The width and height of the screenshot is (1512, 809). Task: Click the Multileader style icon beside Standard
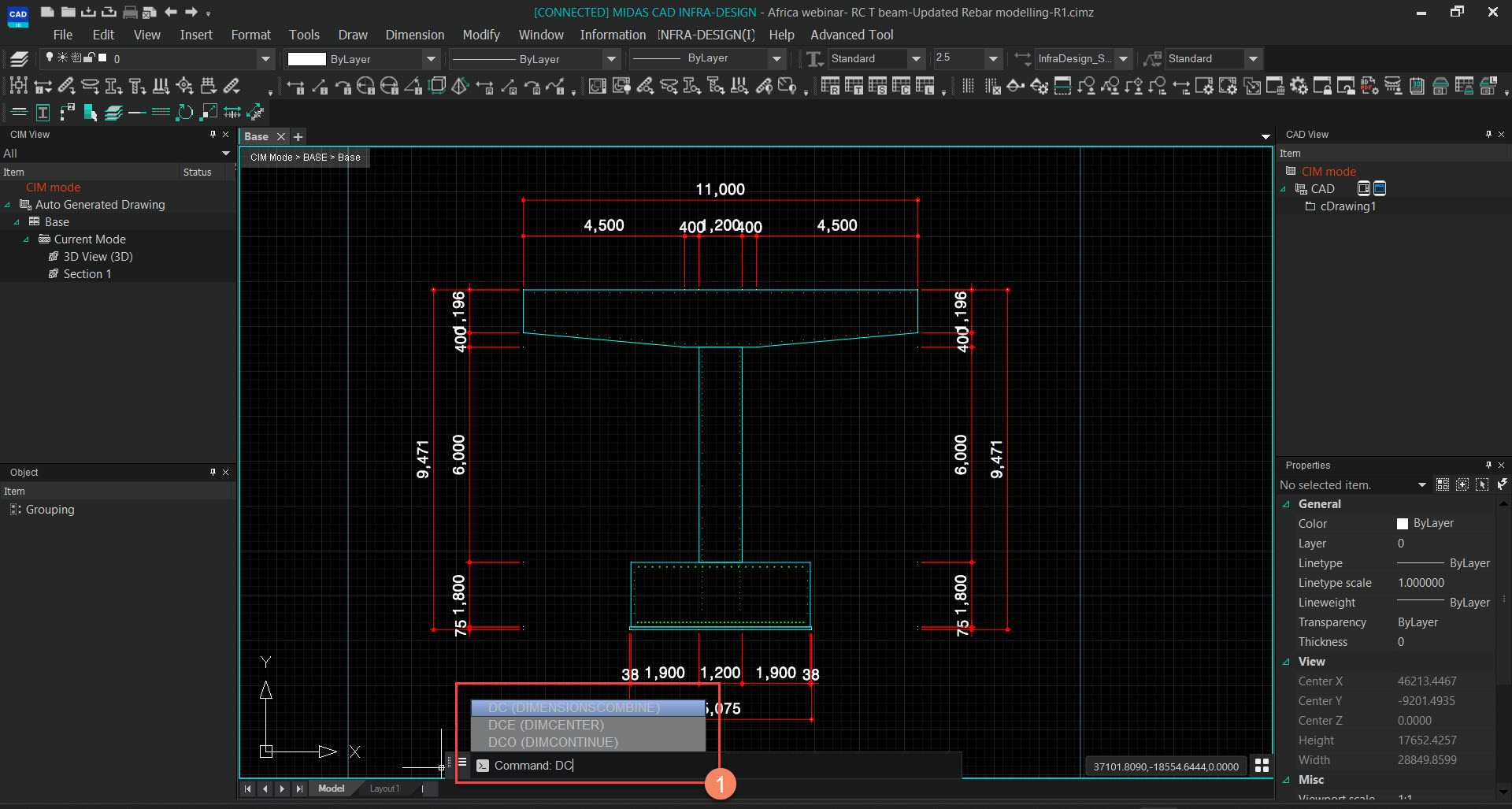1153,58
